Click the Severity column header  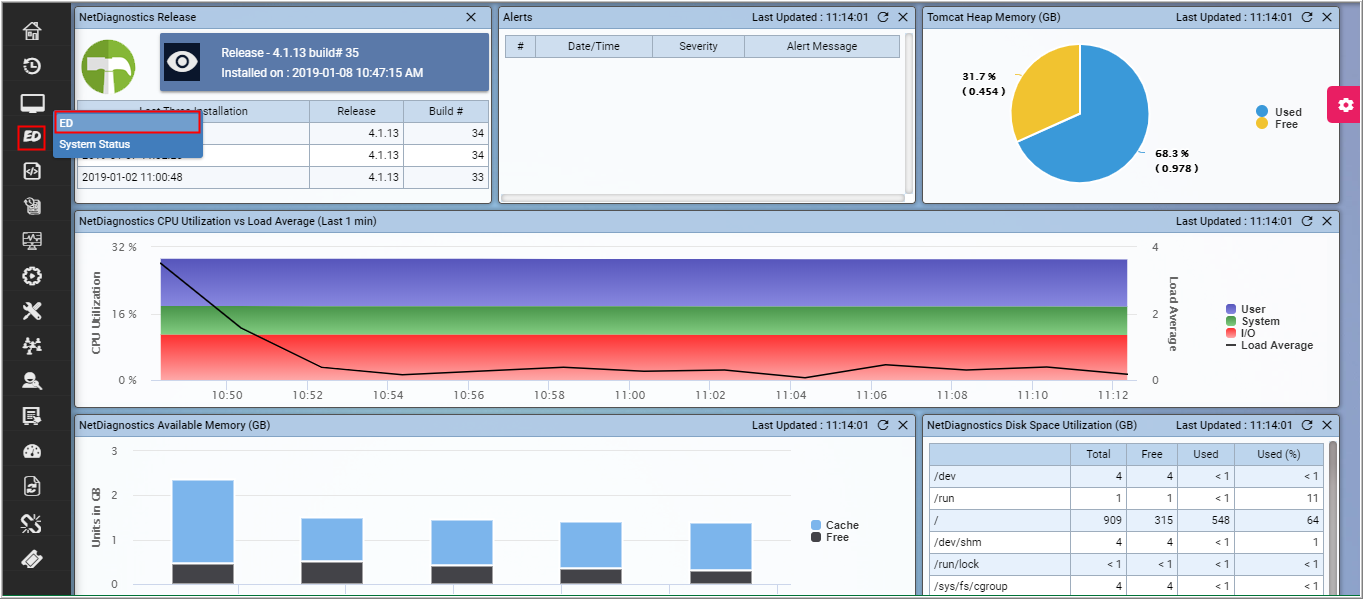click(x=698, y=46)
